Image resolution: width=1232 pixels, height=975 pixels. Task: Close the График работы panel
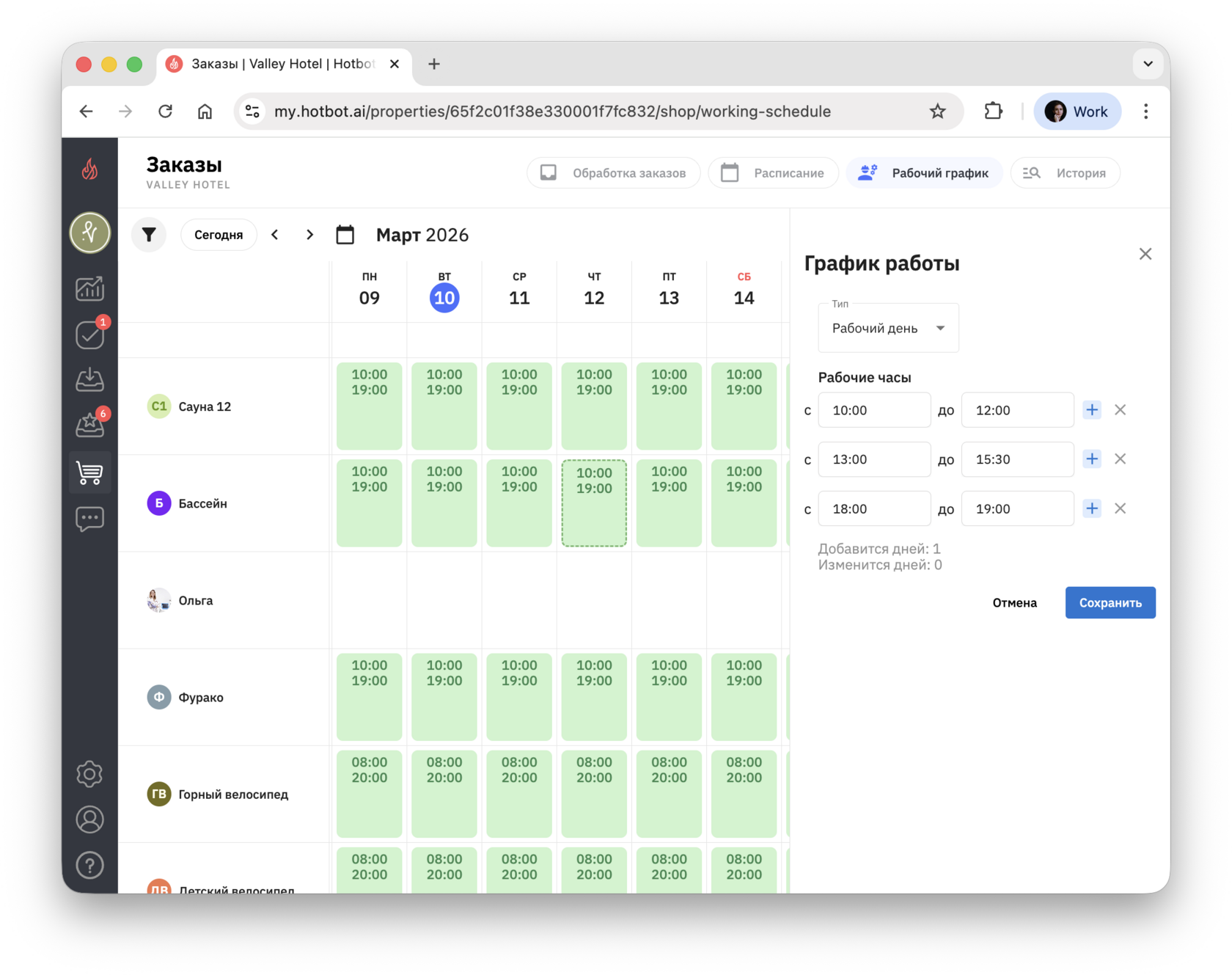coord(1145,254)
